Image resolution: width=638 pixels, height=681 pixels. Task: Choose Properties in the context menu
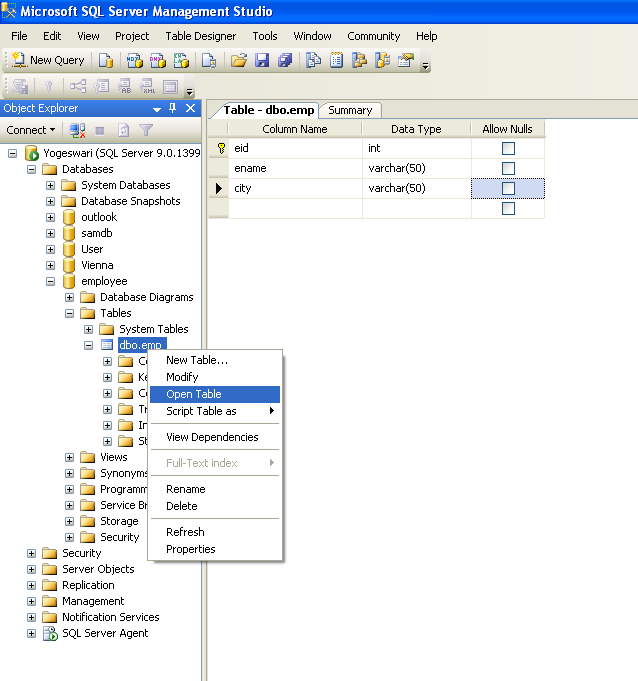(x=215, y=549)
